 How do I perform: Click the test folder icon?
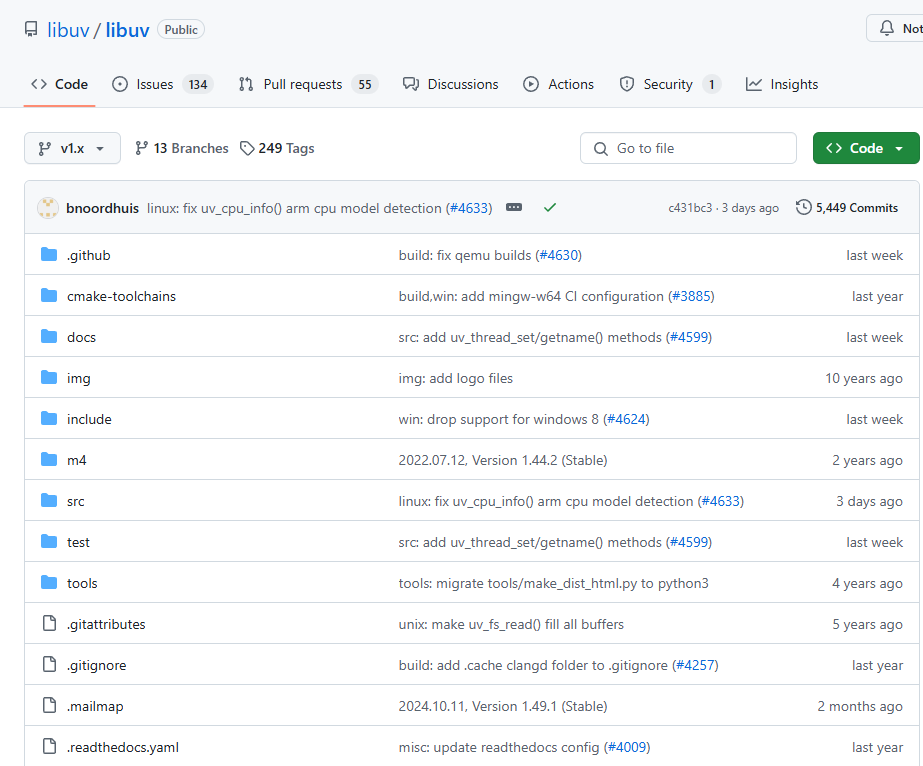(49, 542)
